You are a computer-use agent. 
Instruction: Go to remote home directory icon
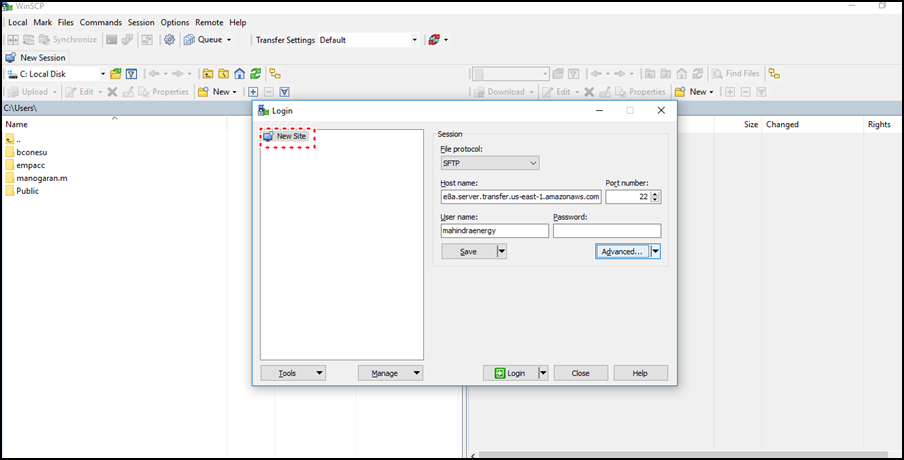[681, 74]
